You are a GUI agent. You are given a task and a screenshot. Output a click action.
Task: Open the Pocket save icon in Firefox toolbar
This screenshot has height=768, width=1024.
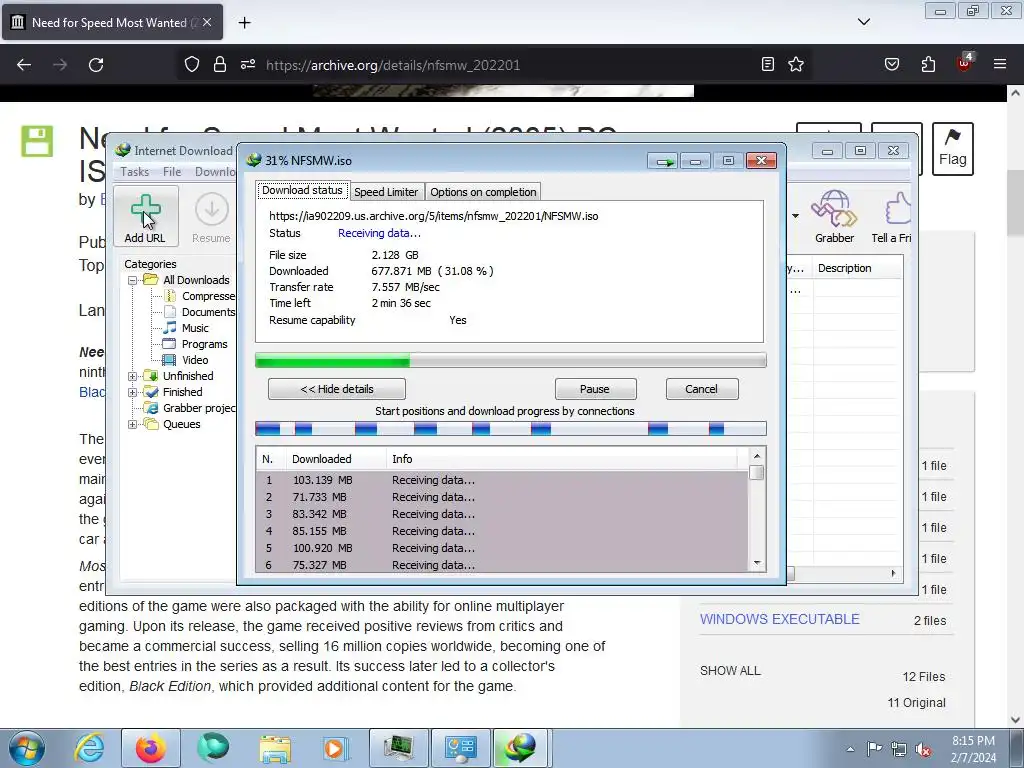coord(891,64)
